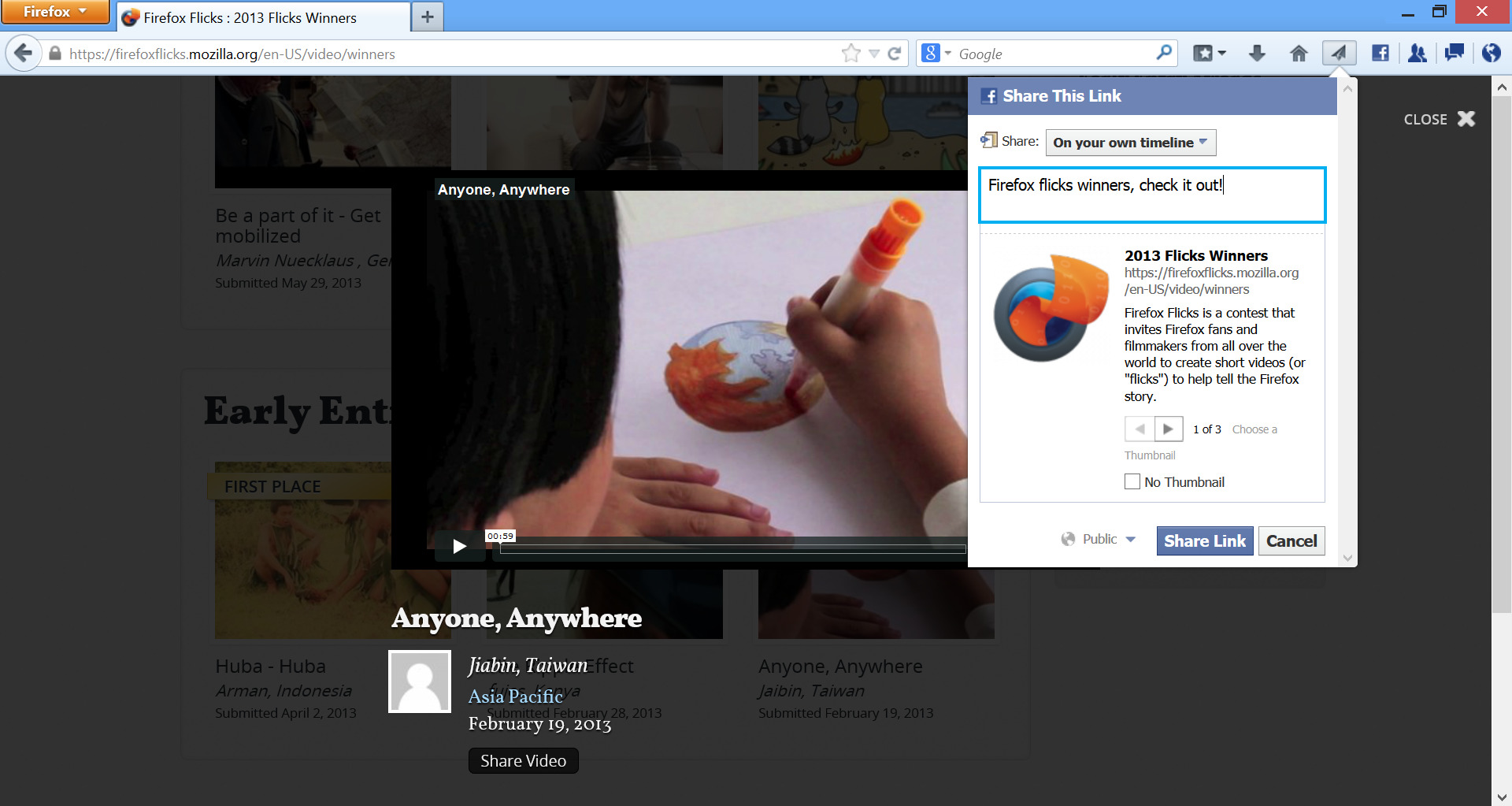The height and width of the screenshot is (806, 1512).
Task: Open the Firefox menu button
Action: pyautogui.click(x=55, y=12)
